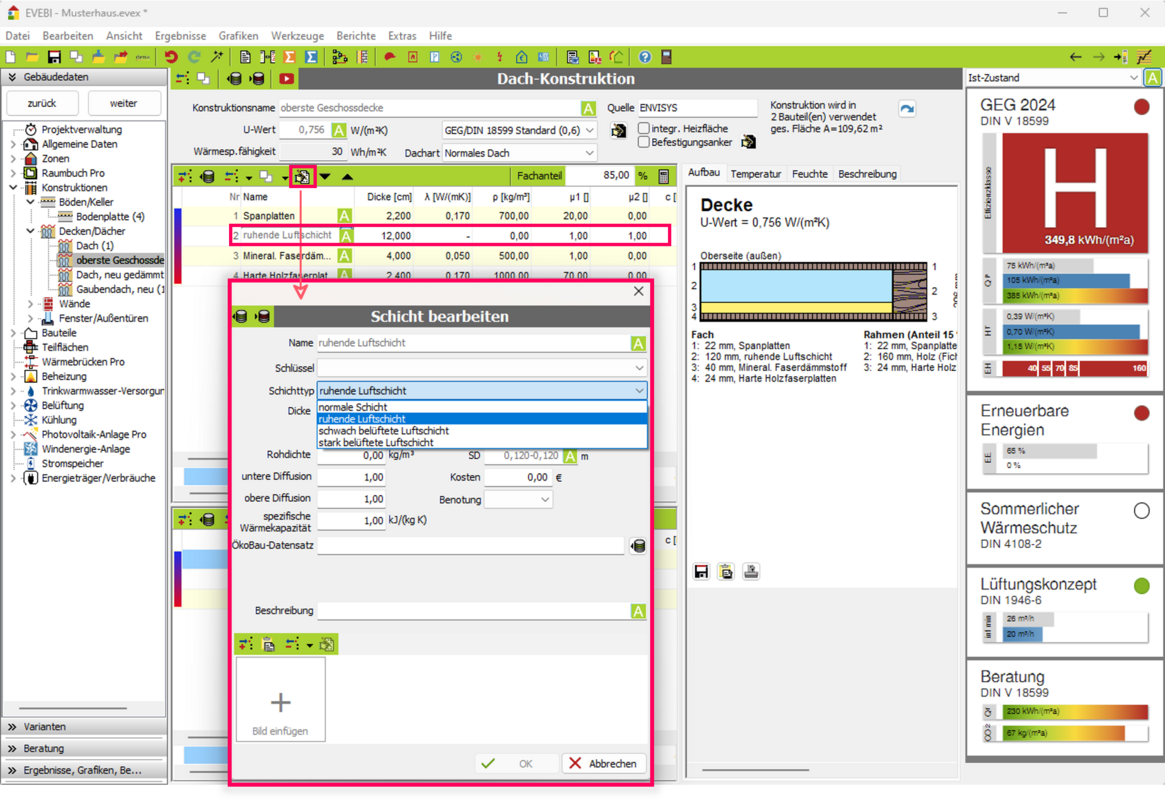Click the Bild einfügen placeholder
Screen dimensions: 1165x800
[280, 712]
